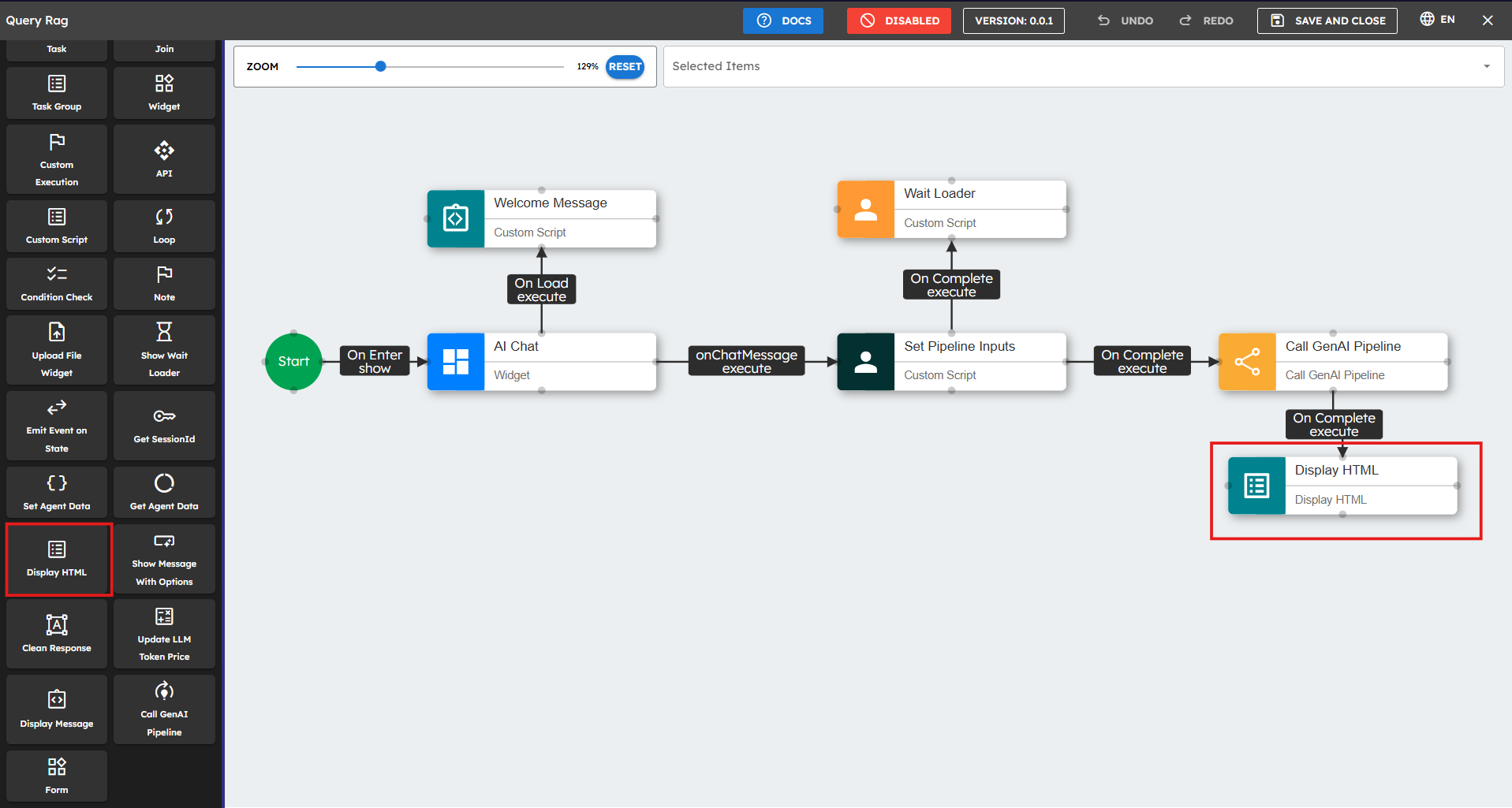Pick the Condition Check node tool
This screenshot has width=1512, height=808.
(x=57, y=284)
